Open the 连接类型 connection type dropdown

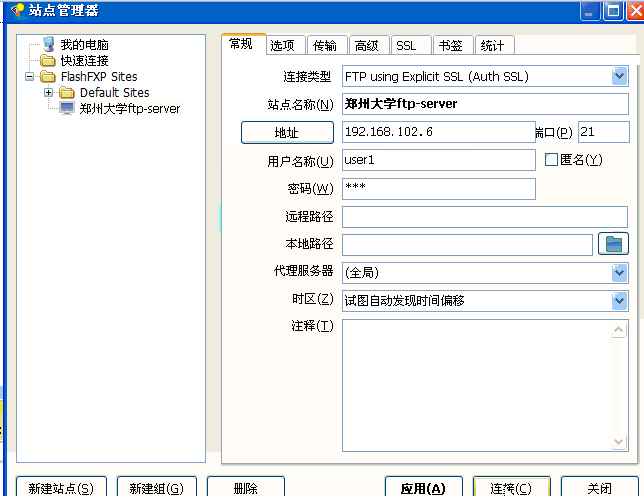tap(619, 76)
